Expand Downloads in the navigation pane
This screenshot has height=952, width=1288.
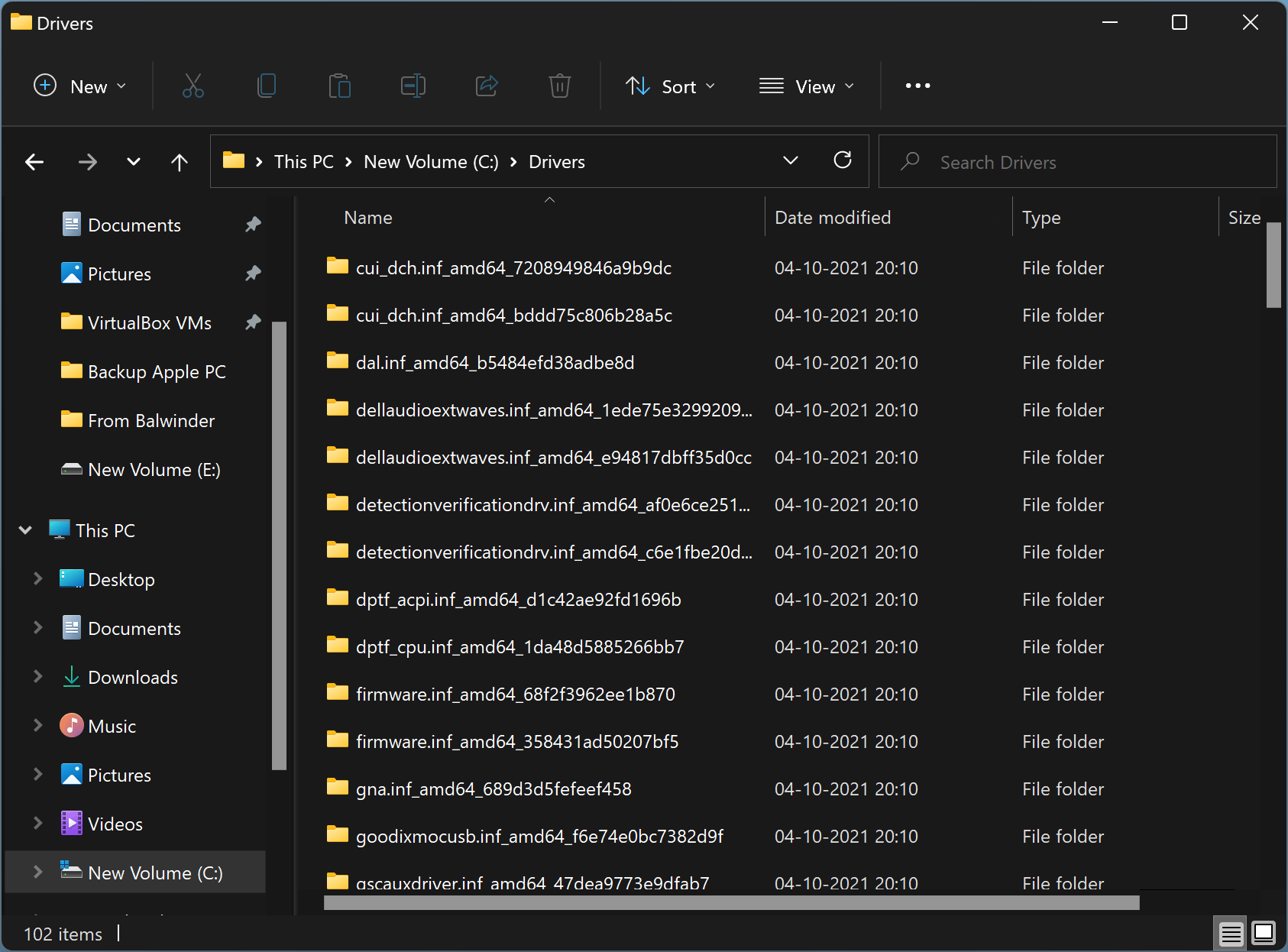click(x=38, y=677)
